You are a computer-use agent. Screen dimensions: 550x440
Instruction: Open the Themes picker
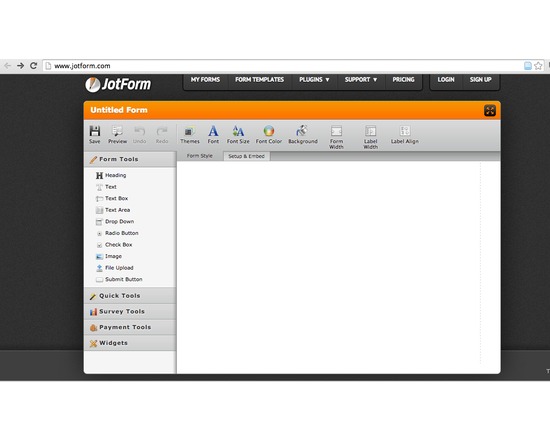click(190, 135)
